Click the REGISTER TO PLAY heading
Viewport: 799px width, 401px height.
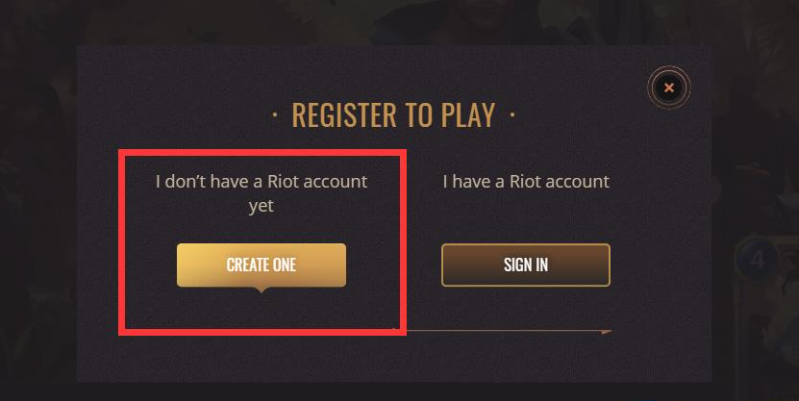tap(393, 116)
